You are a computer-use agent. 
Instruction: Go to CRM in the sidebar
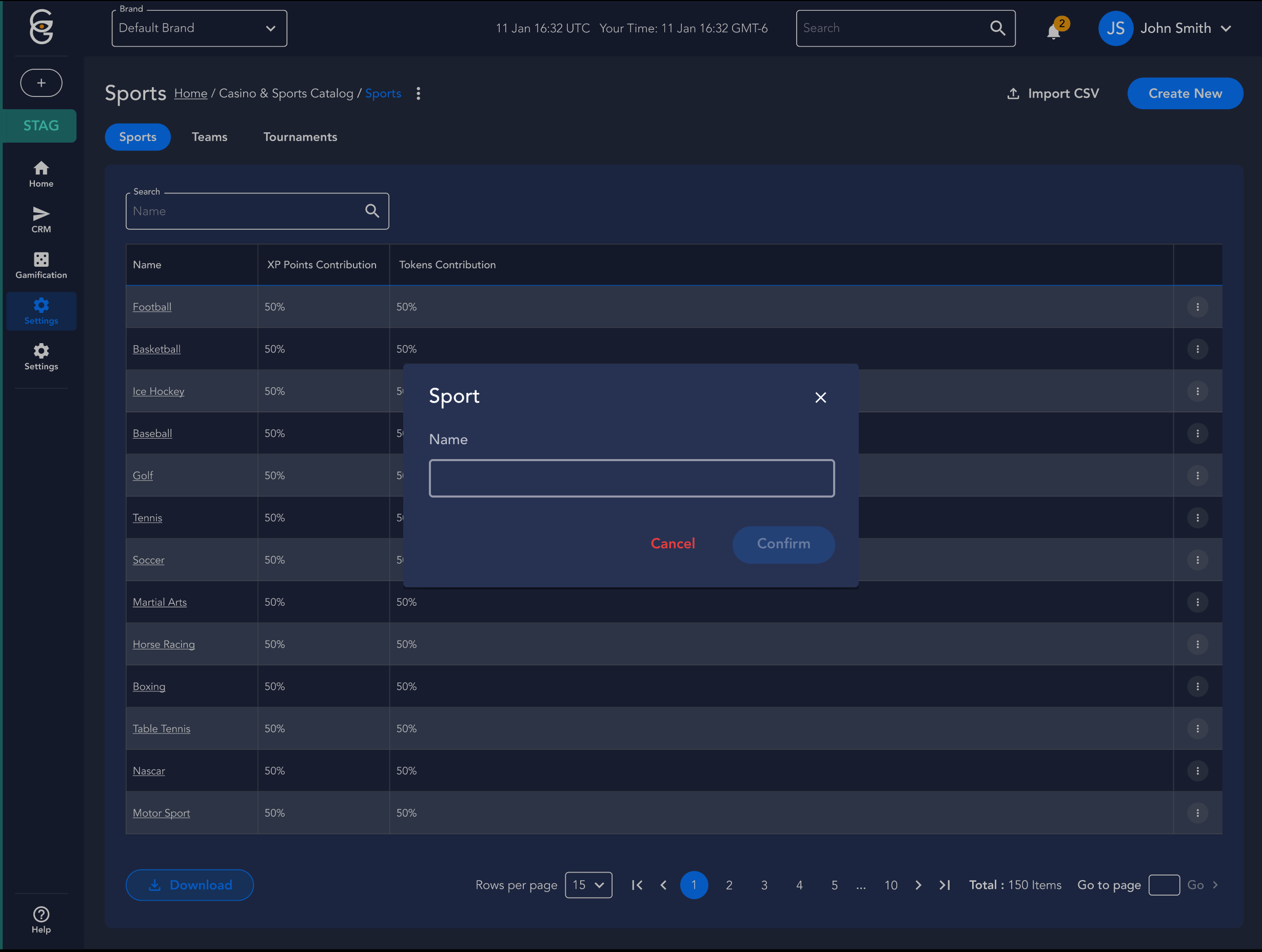click(x=41, y=220)
